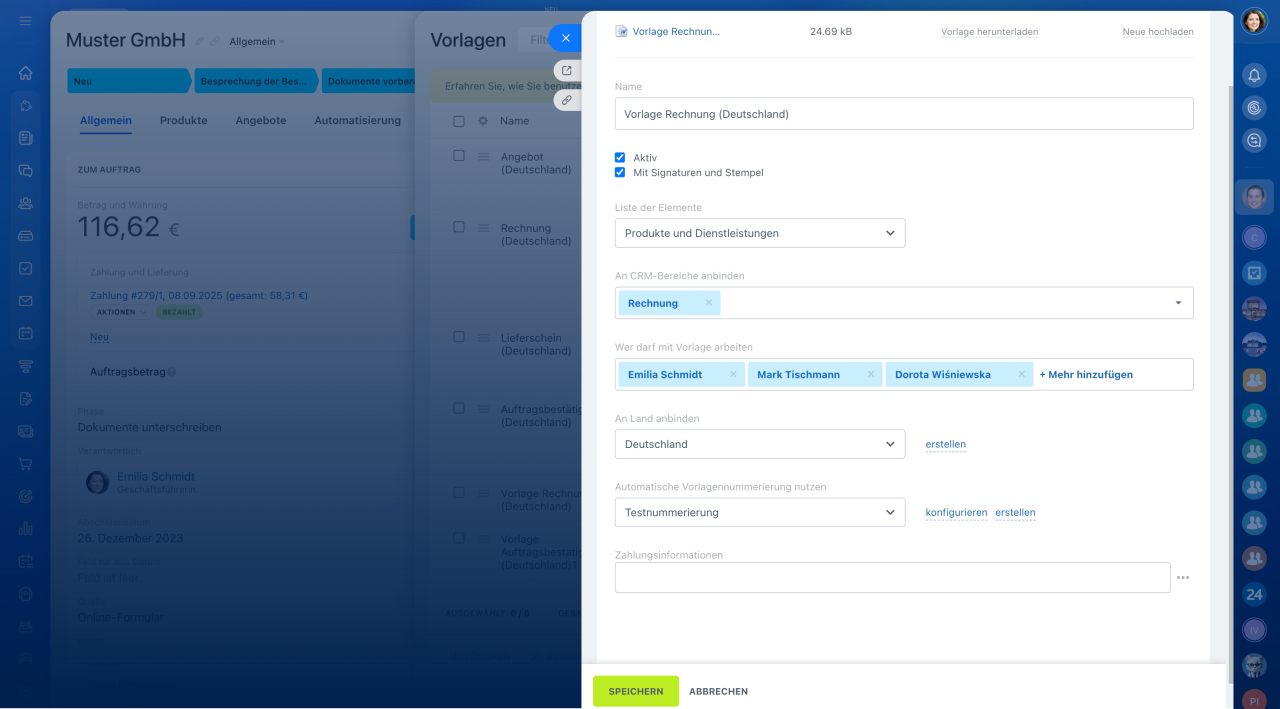Open the mail envelope icon in sidebar
This screenshot has width=1280, height=709.
(x=26, y=301)
